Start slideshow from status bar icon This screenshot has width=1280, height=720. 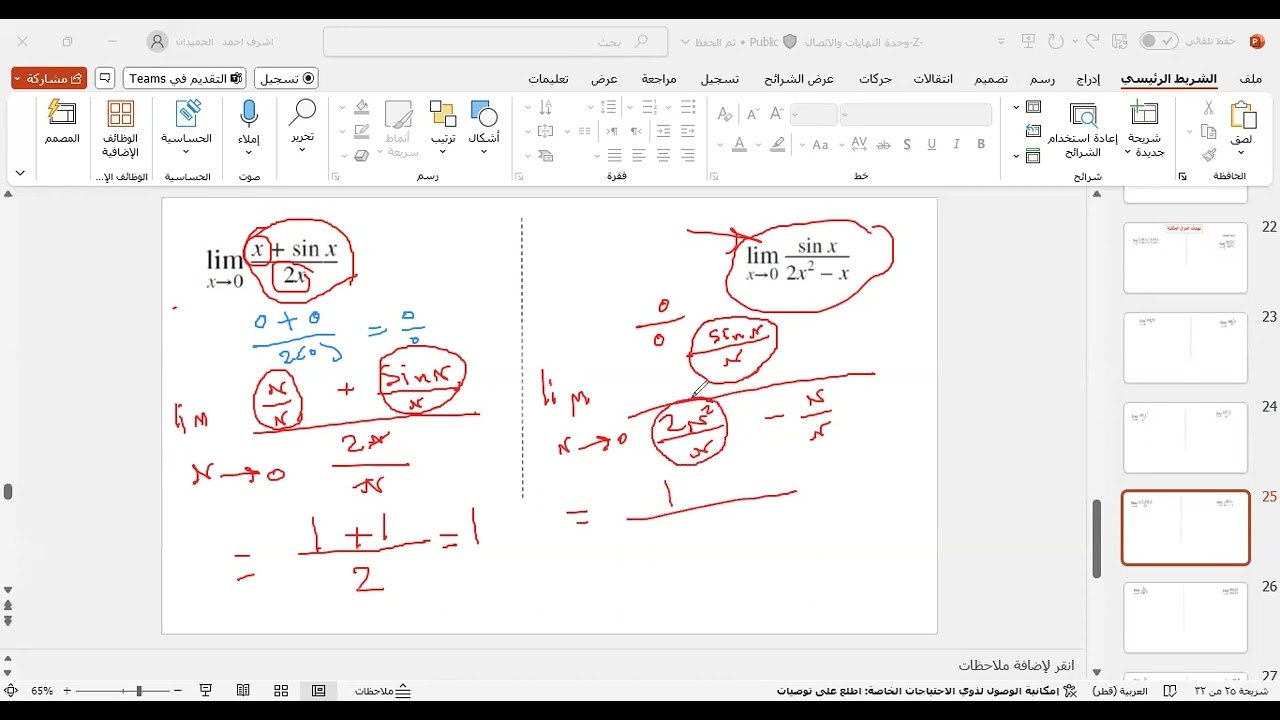tap(206, 691)
